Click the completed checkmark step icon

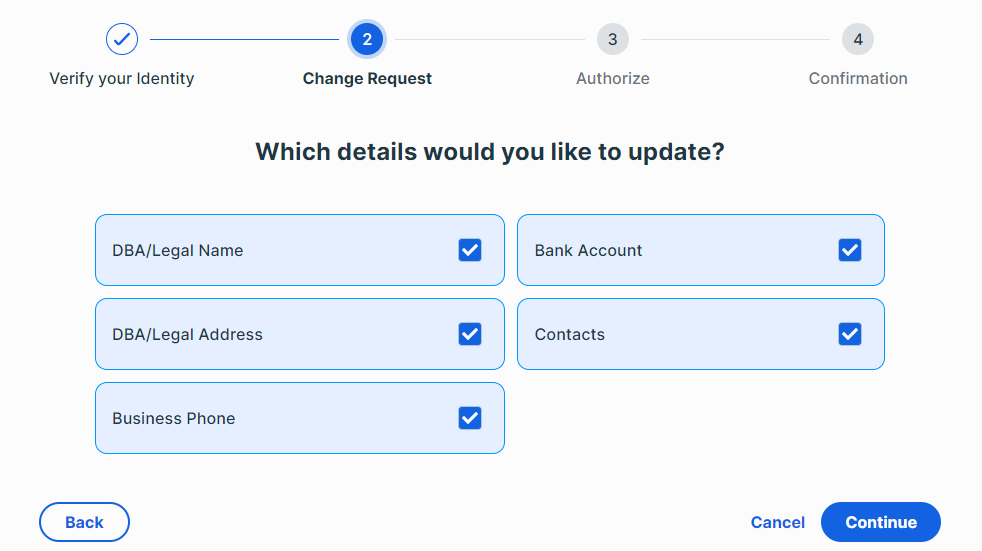pyautogui.click(x=122, y=40)
